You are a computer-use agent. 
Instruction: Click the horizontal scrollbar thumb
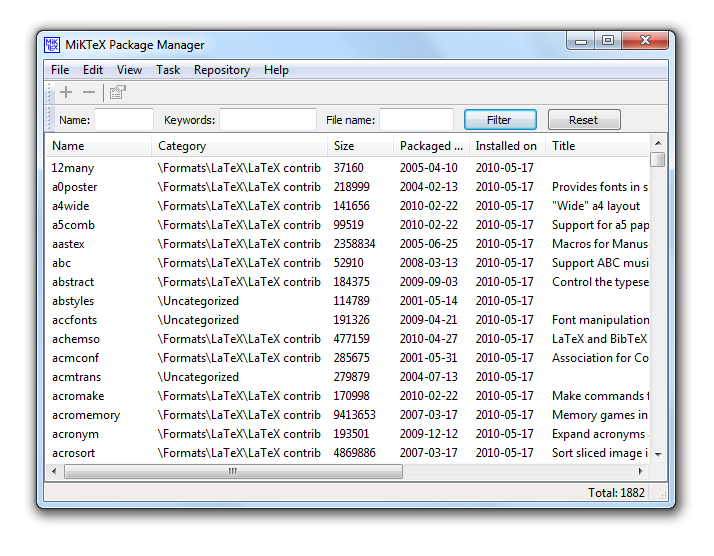coord(233,471)
